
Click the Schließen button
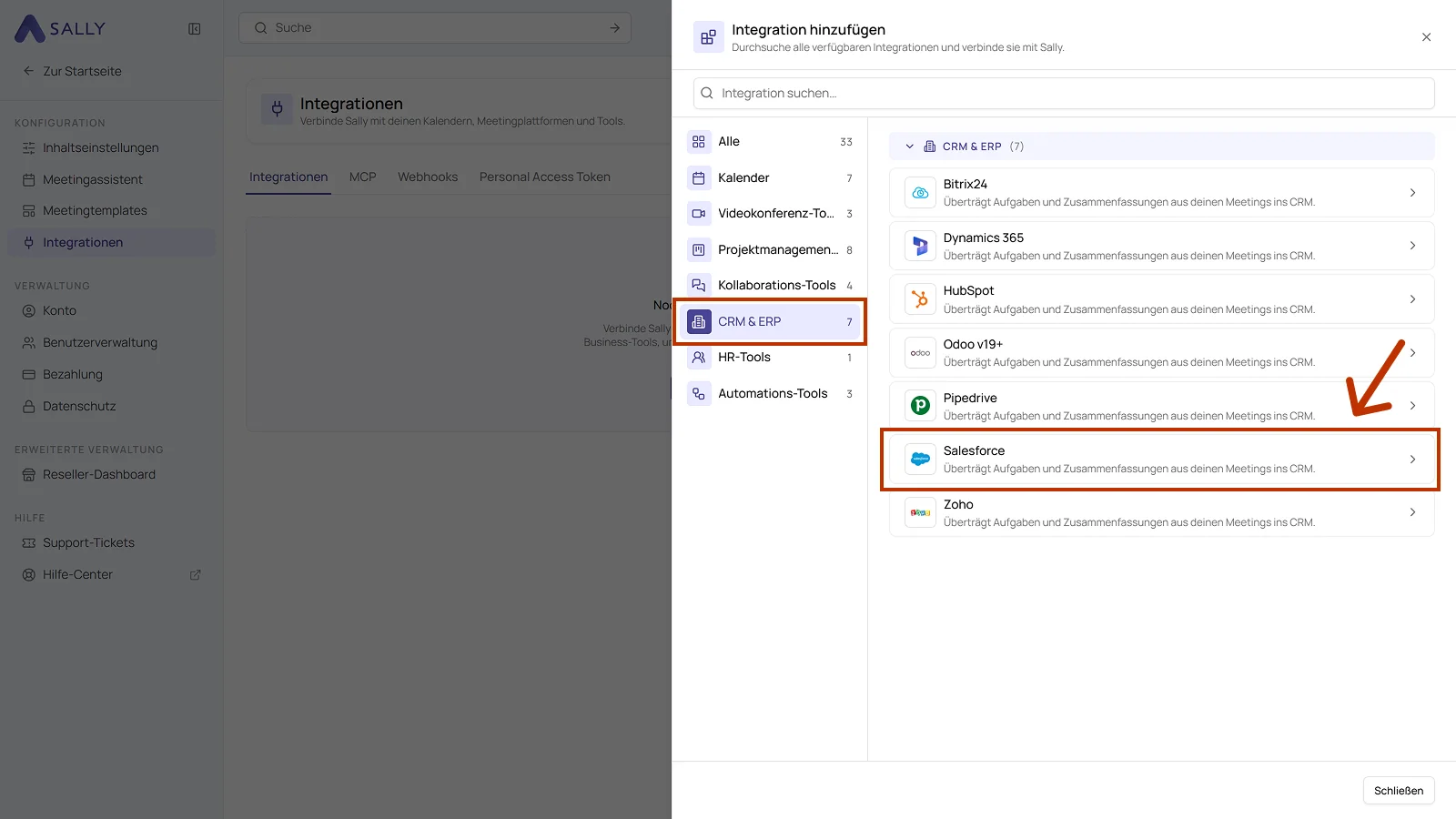tap(1399, 791)
